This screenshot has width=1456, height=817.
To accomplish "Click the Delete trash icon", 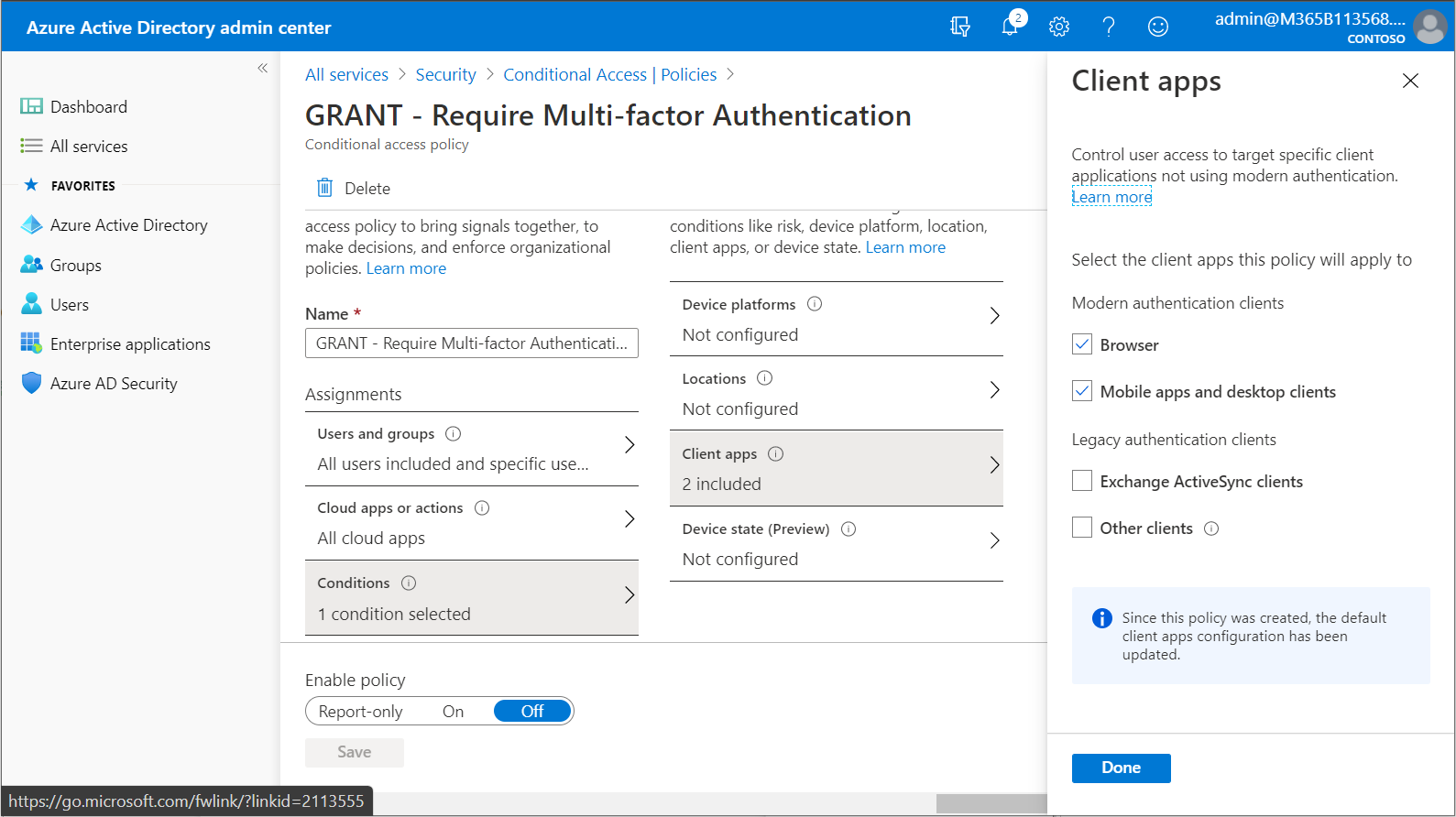I will [x=324, y=188].
